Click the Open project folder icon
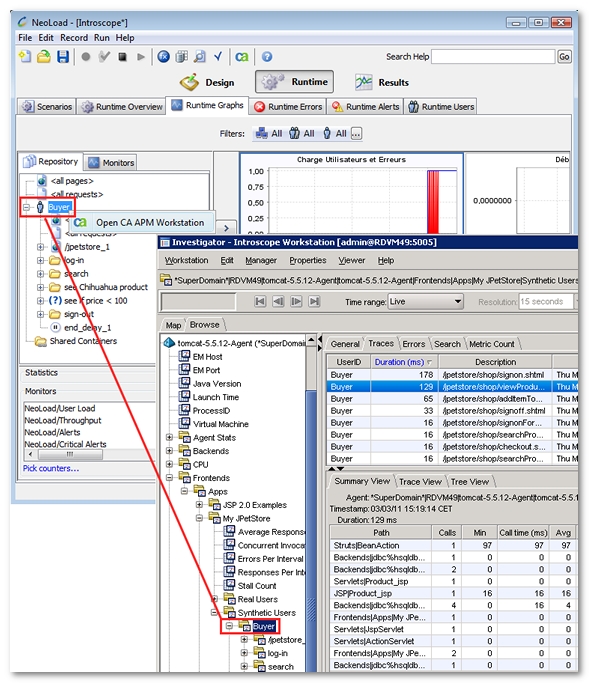 (x=44, y=57)
